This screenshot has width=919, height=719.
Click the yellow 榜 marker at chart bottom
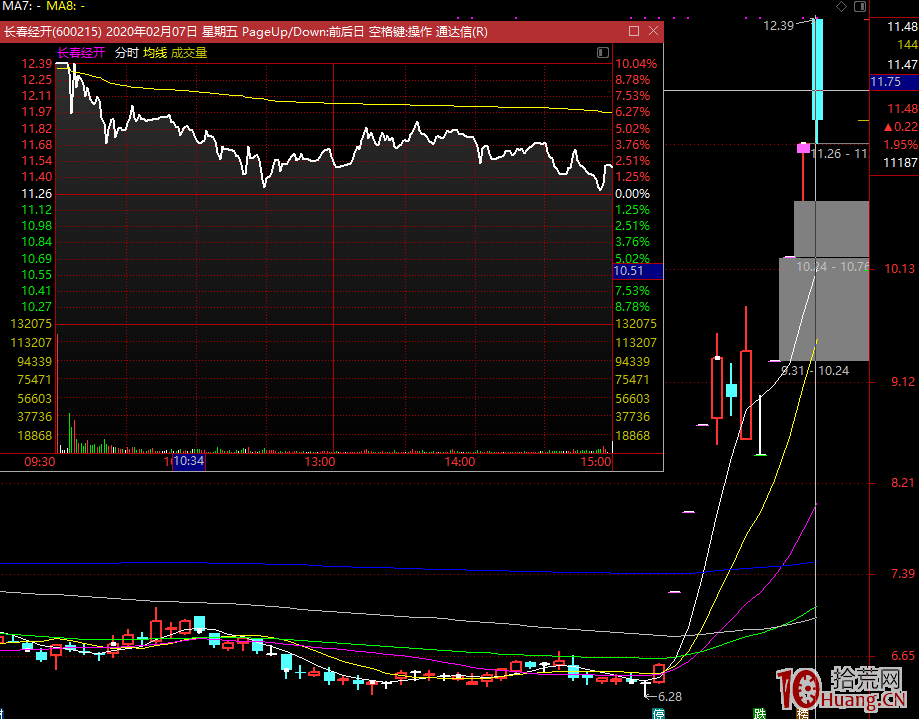tap(803, 713)
